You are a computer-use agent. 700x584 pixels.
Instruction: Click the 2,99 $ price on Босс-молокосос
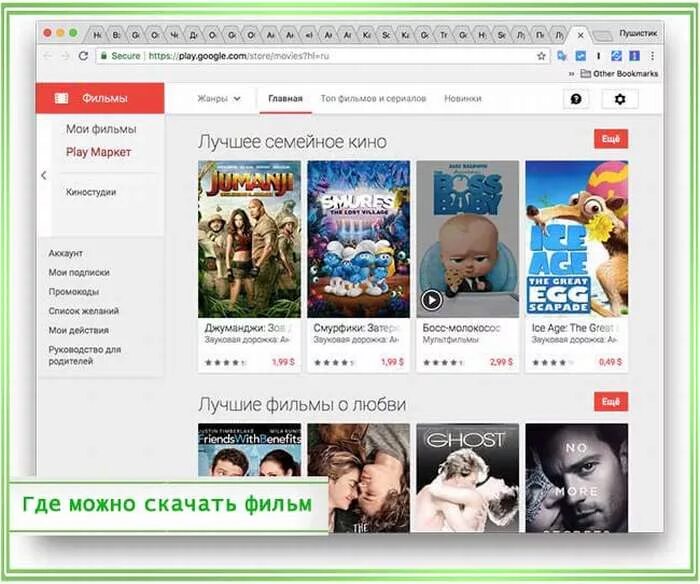tap(501, 362)
